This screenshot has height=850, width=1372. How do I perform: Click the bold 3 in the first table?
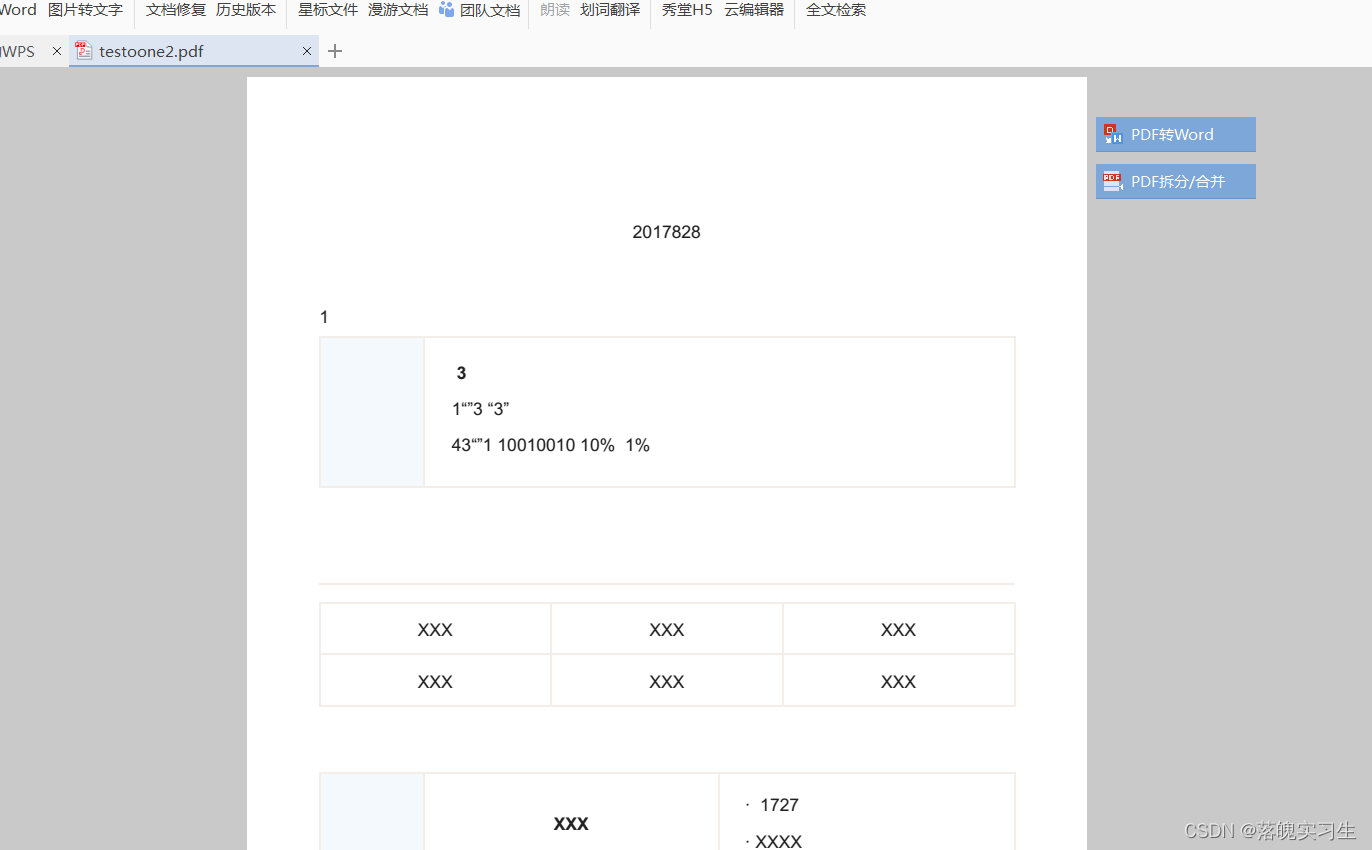coord(461,373)
